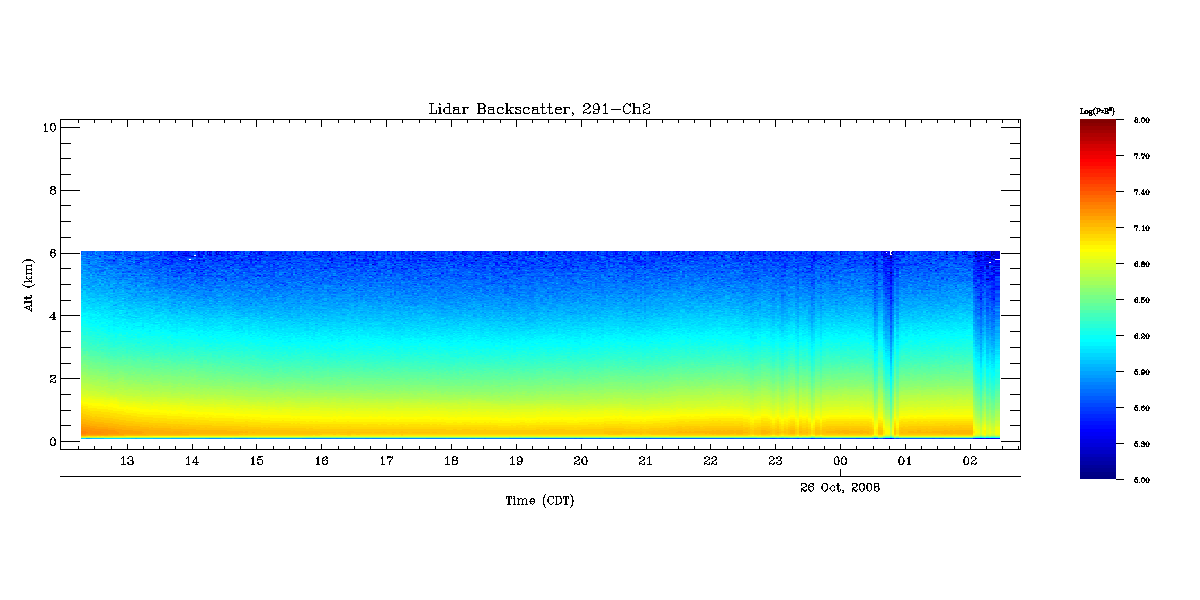
Task: Click the '02' hour tick label
Action: (970, 461)
